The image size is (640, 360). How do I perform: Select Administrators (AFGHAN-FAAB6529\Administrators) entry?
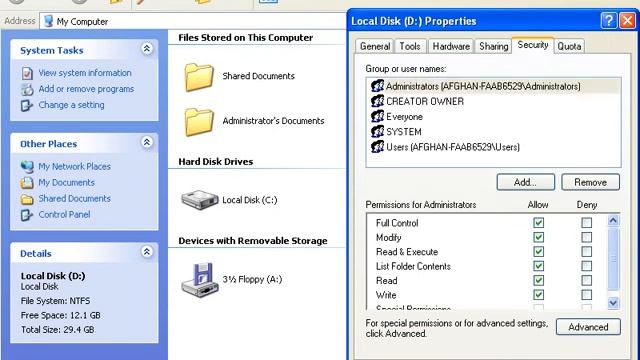pyautogui.click(x=483, y=87)
